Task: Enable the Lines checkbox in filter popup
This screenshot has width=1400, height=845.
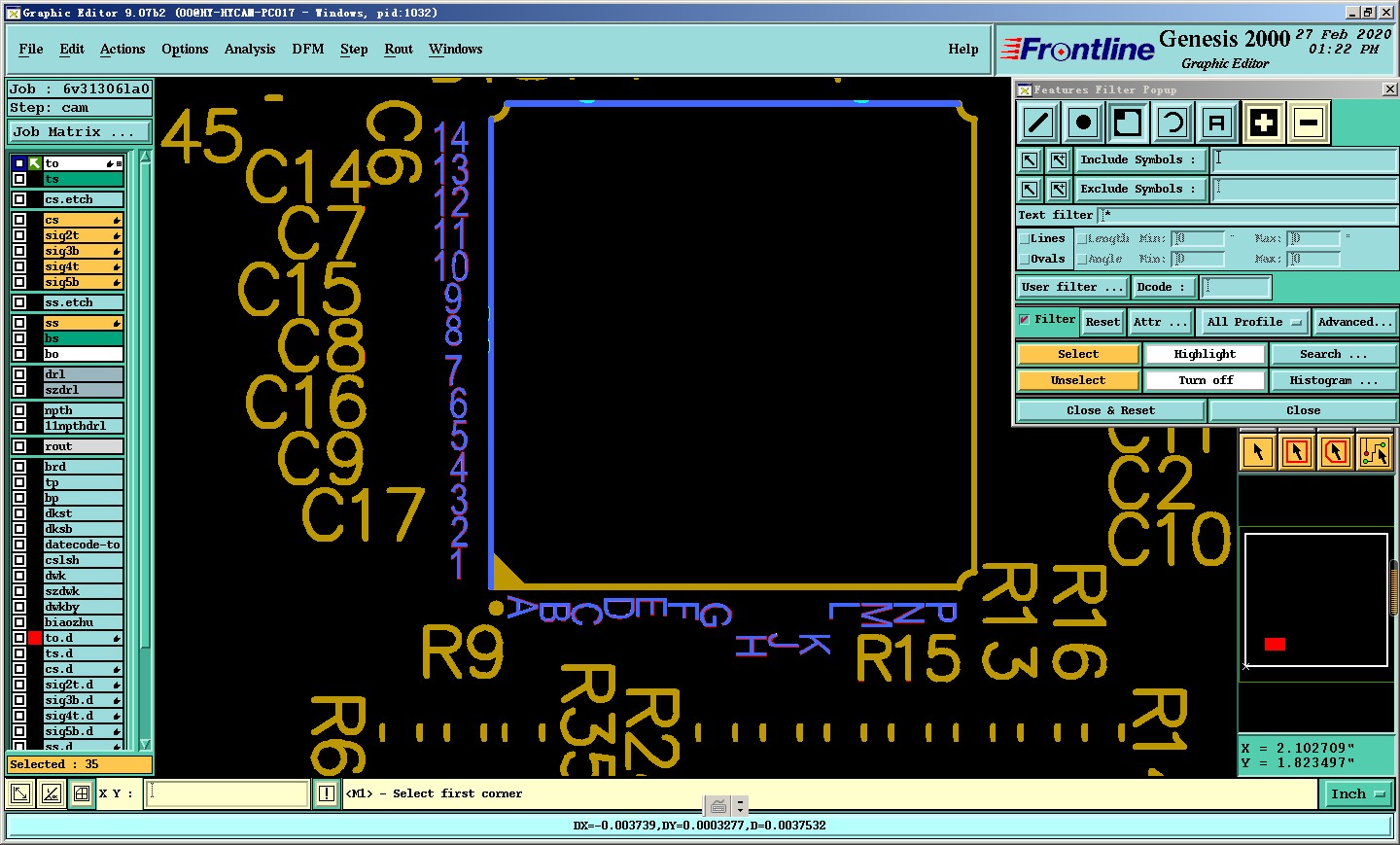Action: tap(1024, 238)
